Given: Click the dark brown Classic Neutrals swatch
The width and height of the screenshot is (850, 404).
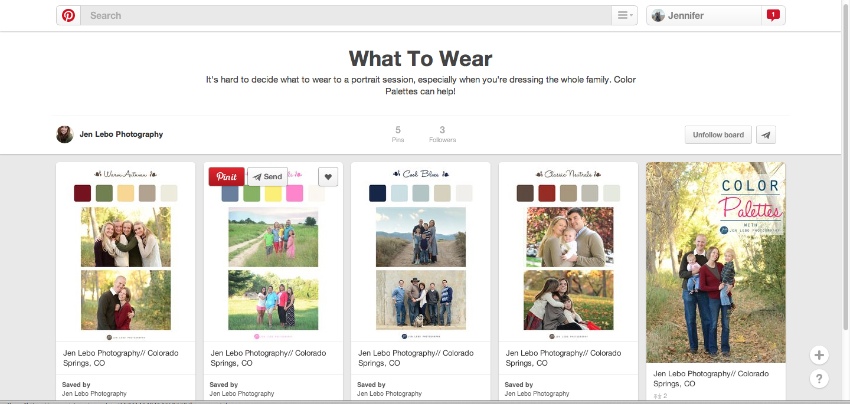Looking at the screenshot, I should pyautogui.click(x=525, y=193).
